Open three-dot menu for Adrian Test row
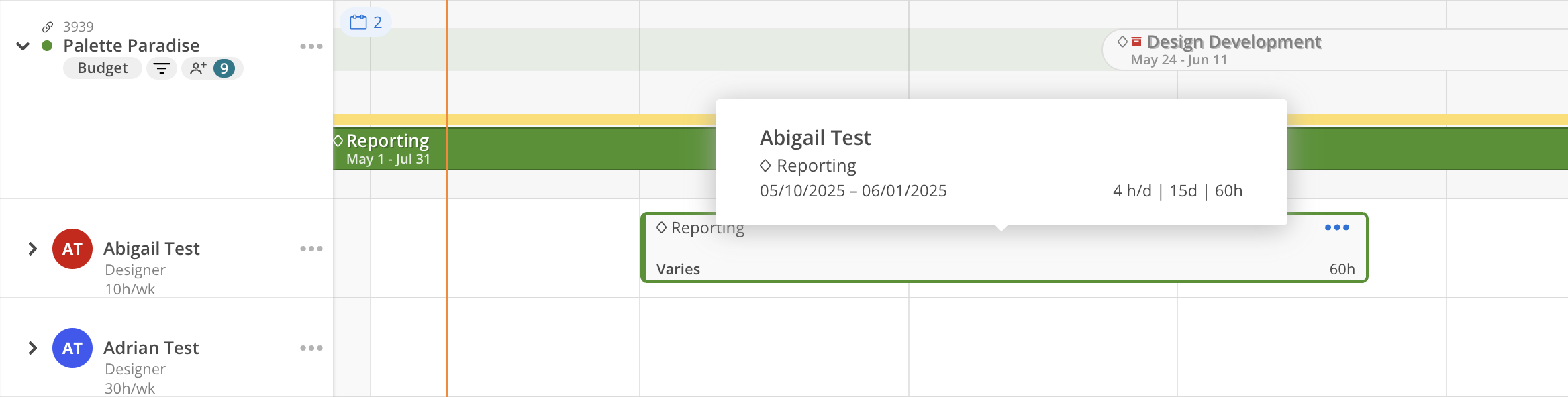The image size is (1568, 397). [x=311, y=348]
